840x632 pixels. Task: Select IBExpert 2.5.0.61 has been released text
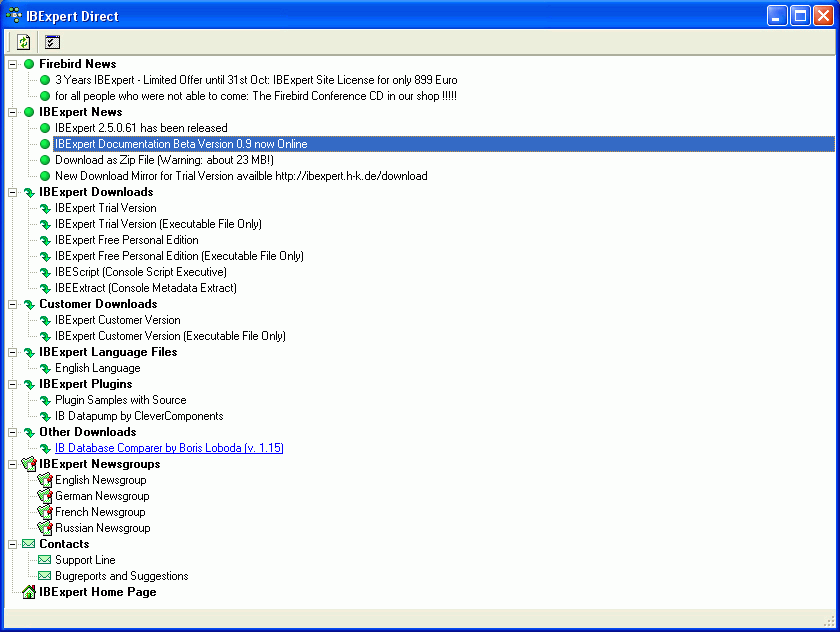tap(141, 128)
